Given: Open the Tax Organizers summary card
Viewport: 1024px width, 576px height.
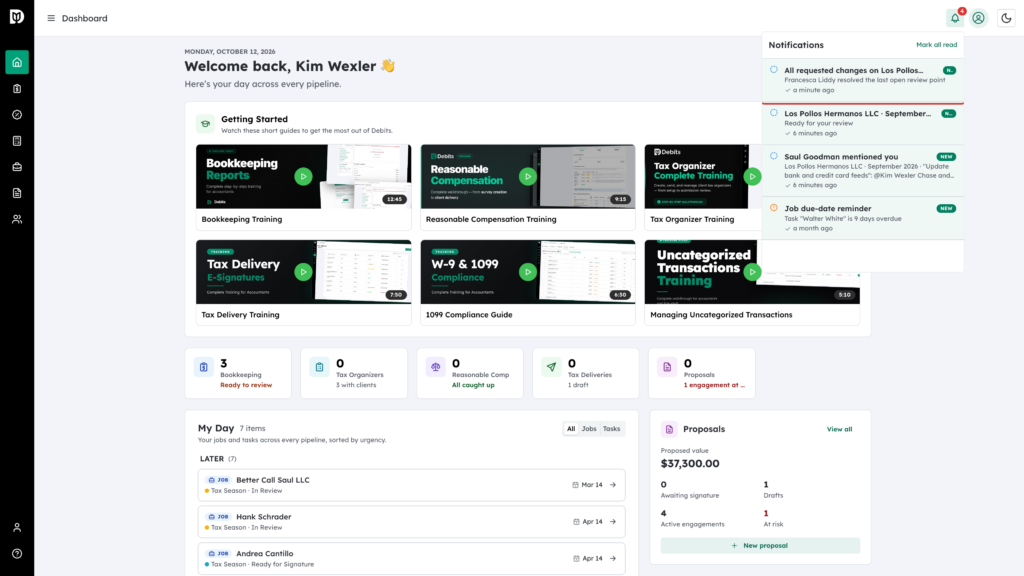Looking at the screenshot, I should 354,373.
